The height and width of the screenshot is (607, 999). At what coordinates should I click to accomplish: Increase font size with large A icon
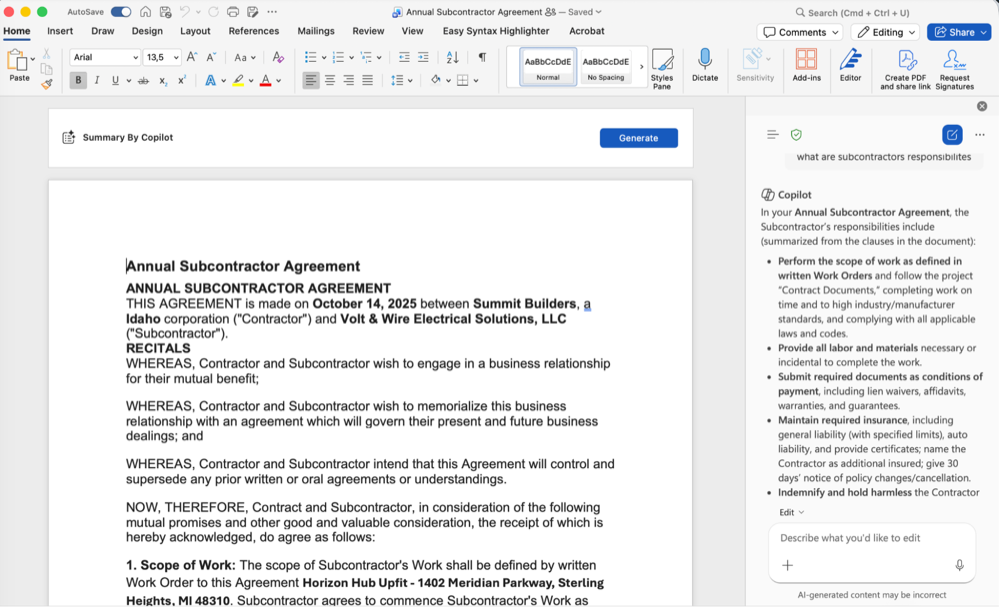click(192, 57)
